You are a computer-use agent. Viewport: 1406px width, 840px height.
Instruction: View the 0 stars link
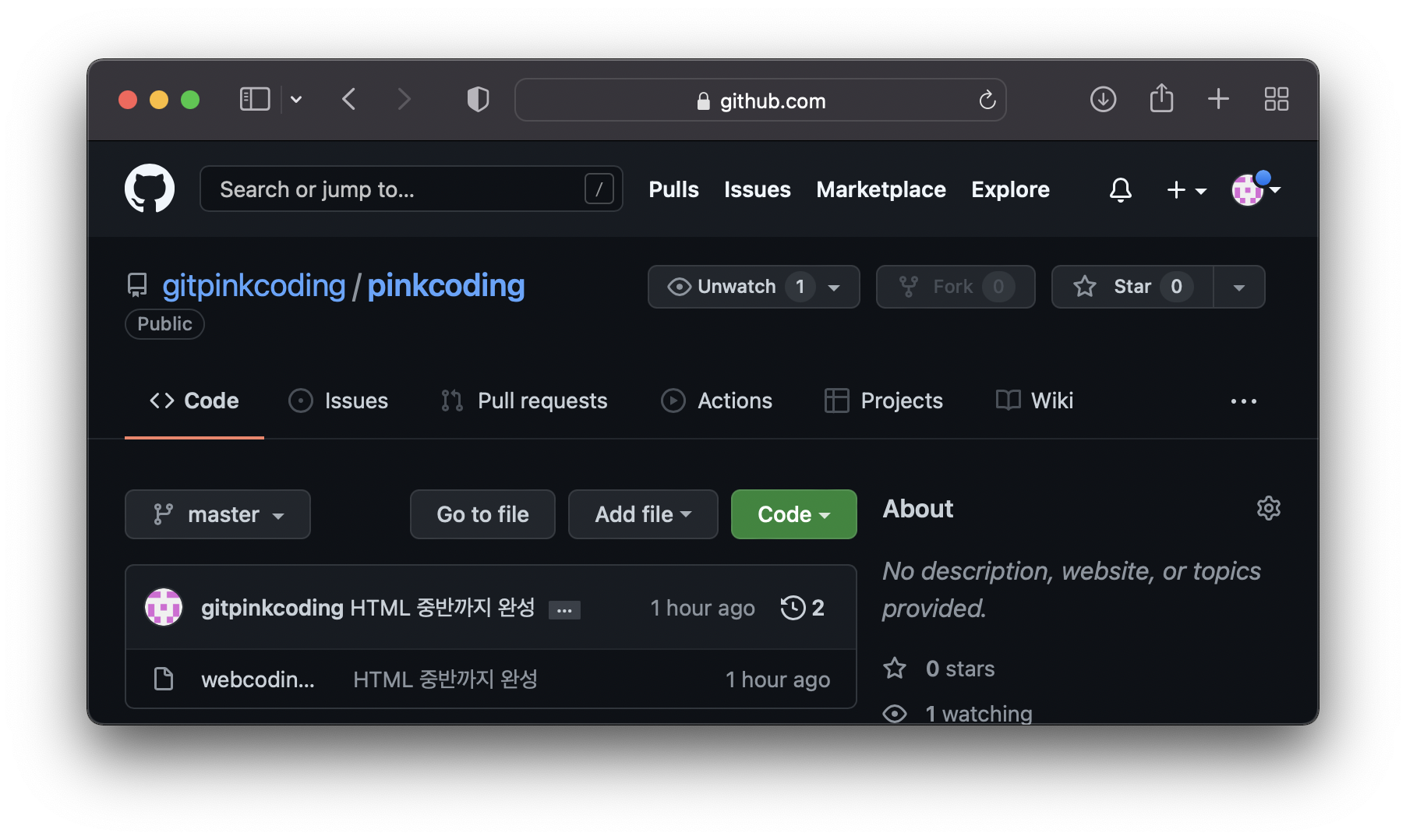tap(939, 669)
